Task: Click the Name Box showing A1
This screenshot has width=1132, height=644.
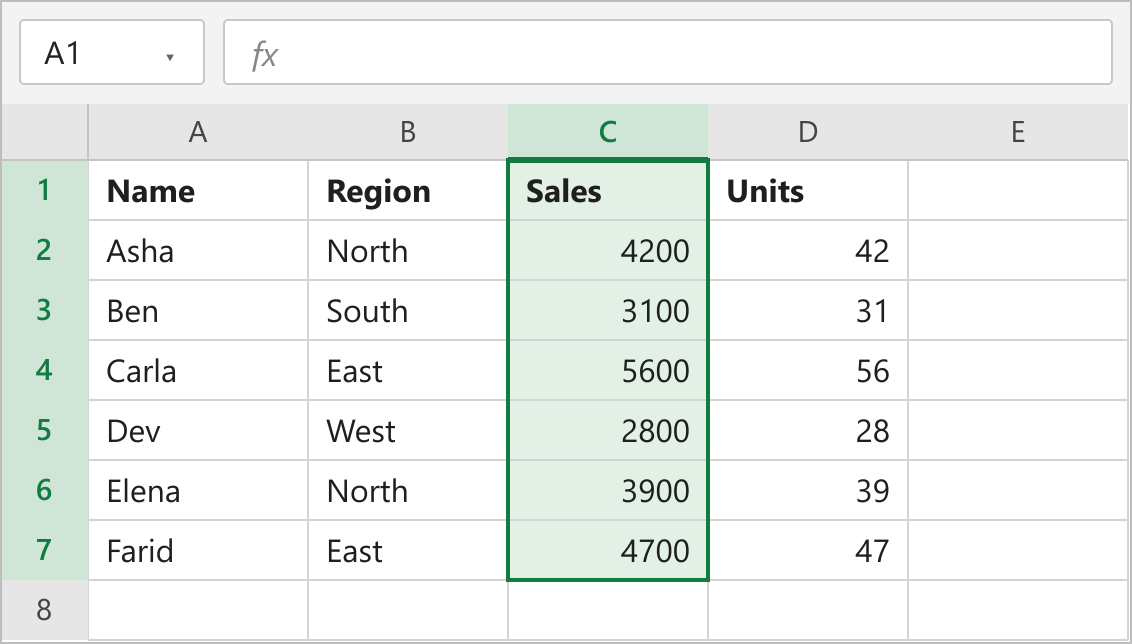Action: [x=112, y=53]
